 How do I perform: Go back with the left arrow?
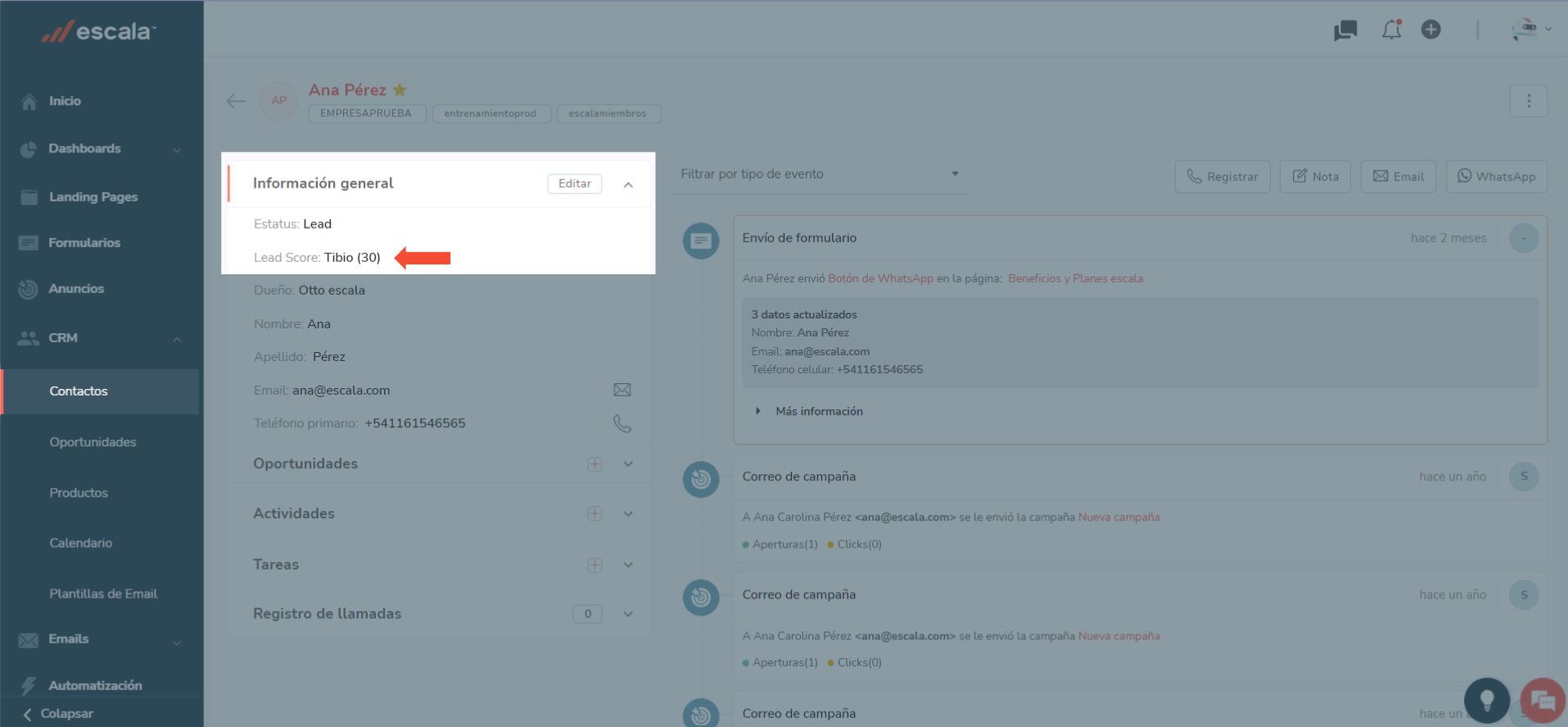click(236, 101)
